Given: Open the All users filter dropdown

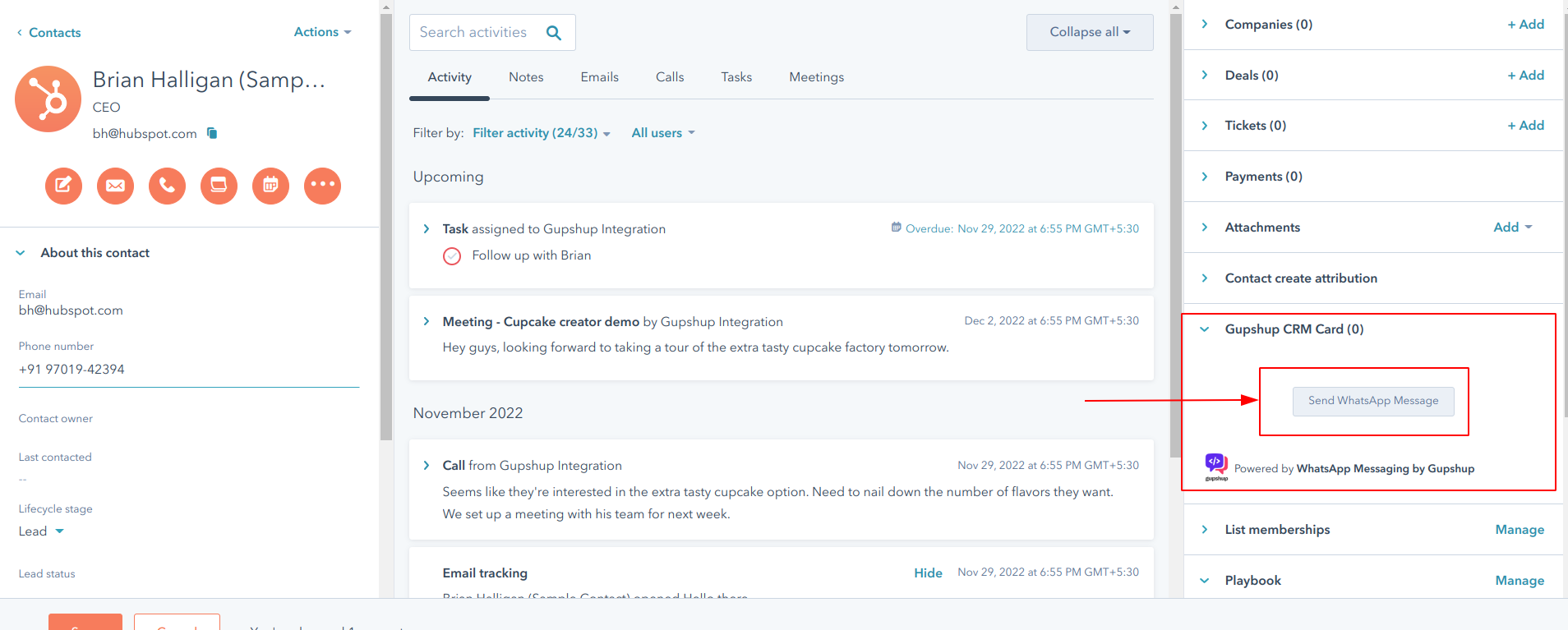Looking at the screenshot, I should click(662, 133).
